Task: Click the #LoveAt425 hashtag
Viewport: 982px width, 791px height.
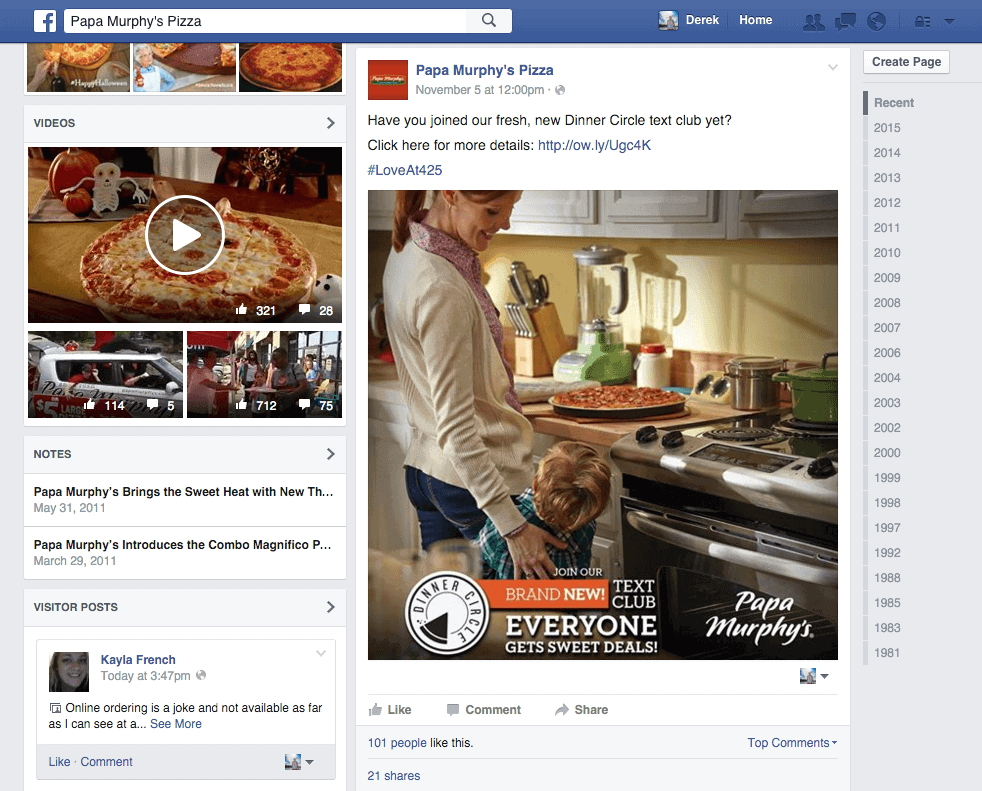Action: (x=405, y=170)
